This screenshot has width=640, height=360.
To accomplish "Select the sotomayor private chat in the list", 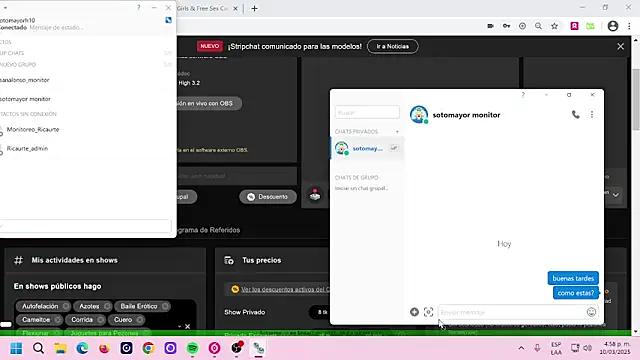I will point(367,148).
